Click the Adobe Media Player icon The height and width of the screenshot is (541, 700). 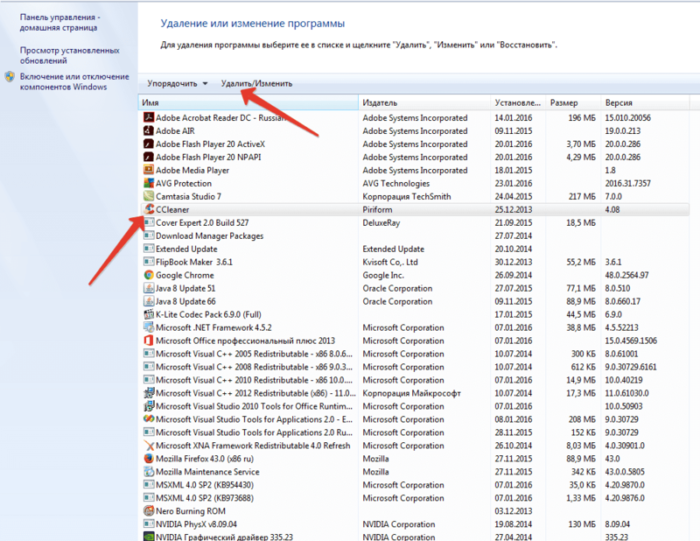tap(149, 170)
